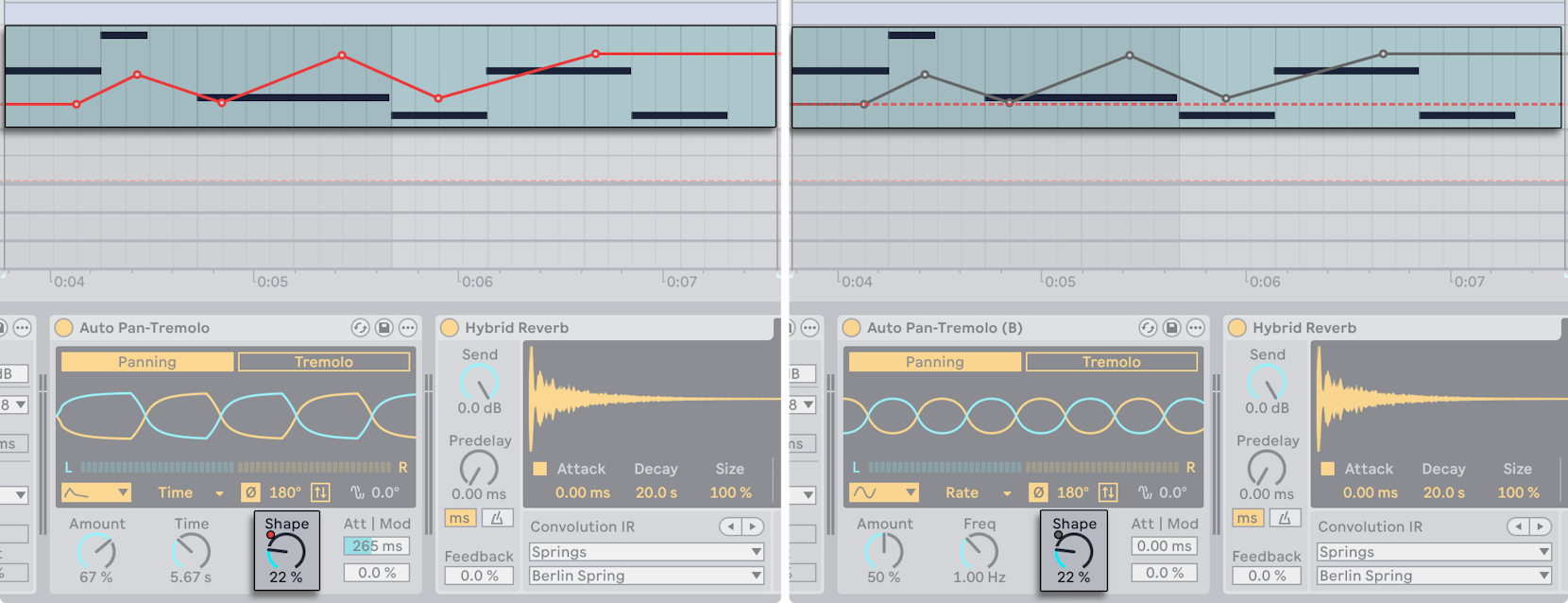Save preset of Time-mode Auto Pan-Tremolo device
This screenshot has width=1568, height=603.
click(383, 328)
